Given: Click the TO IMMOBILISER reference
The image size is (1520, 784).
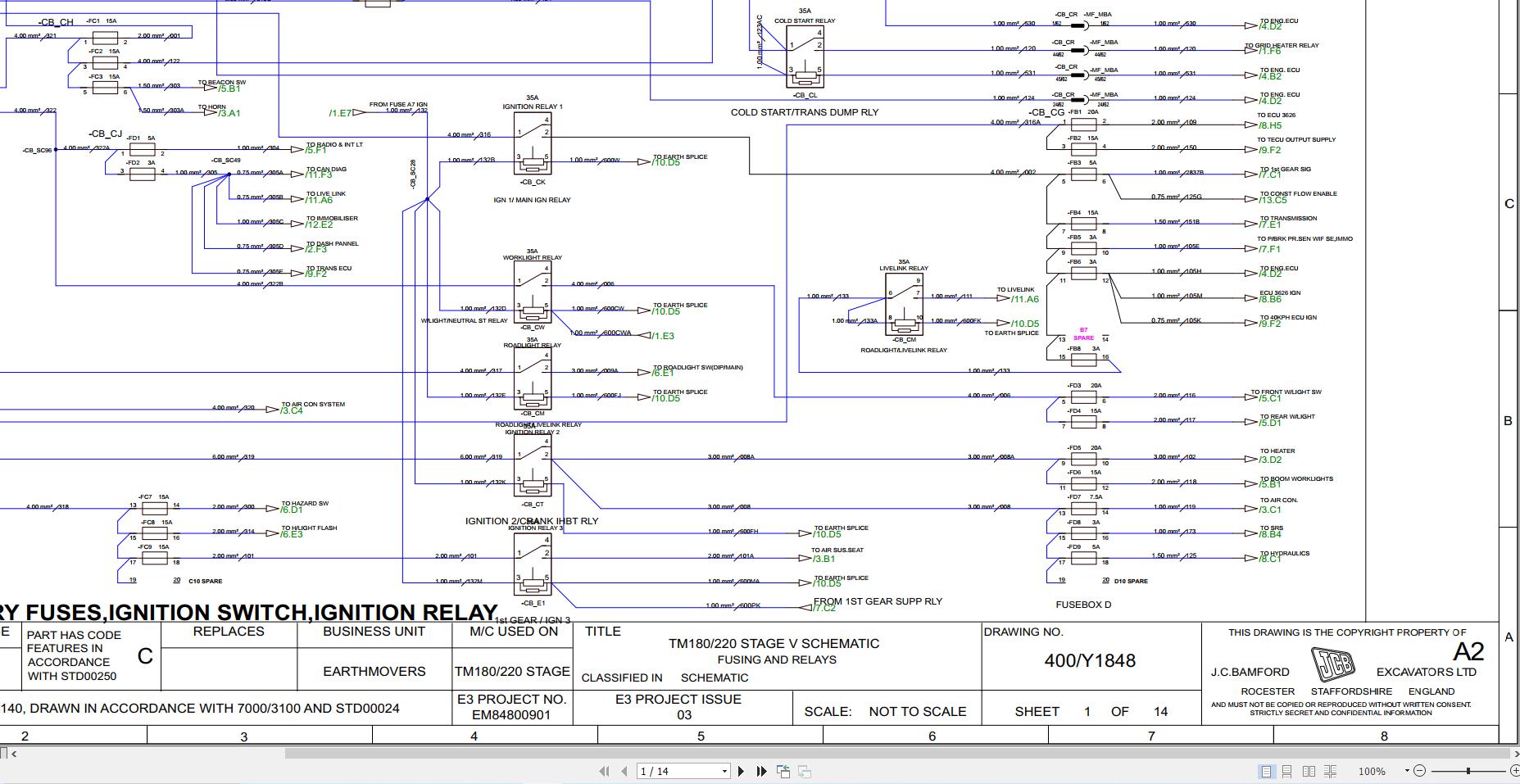Looking at the screenshot, I should point(332,219).
